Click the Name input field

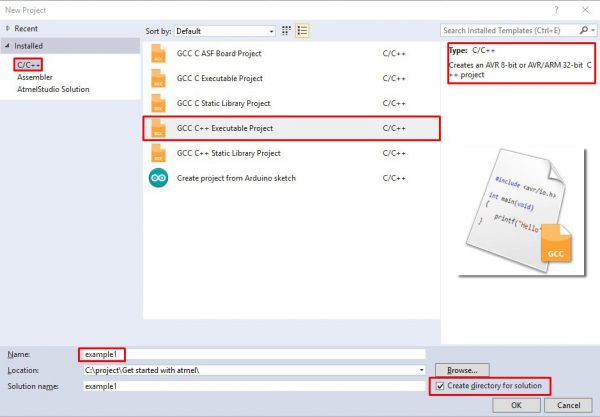pyautogui.click(x=254, y=354)
